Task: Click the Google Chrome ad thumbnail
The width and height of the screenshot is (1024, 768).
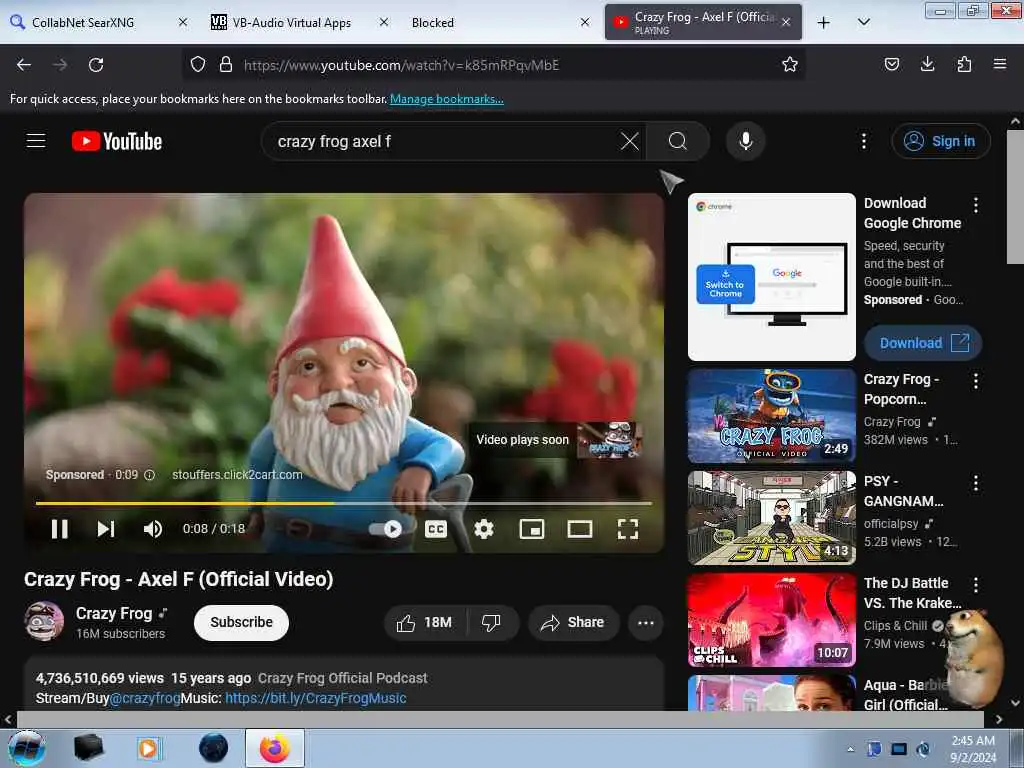Action: coord(771,276)
